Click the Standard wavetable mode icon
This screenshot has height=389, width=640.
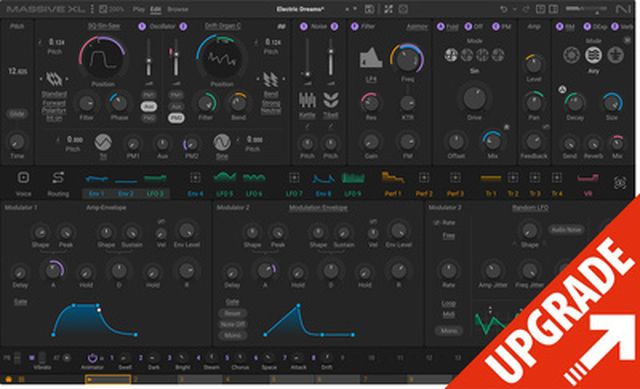click(54, 79)
